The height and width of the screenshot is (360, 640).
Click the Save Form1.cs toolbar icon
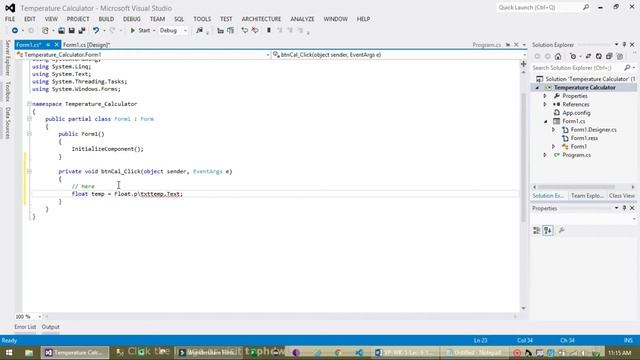(x=71, y=31)
